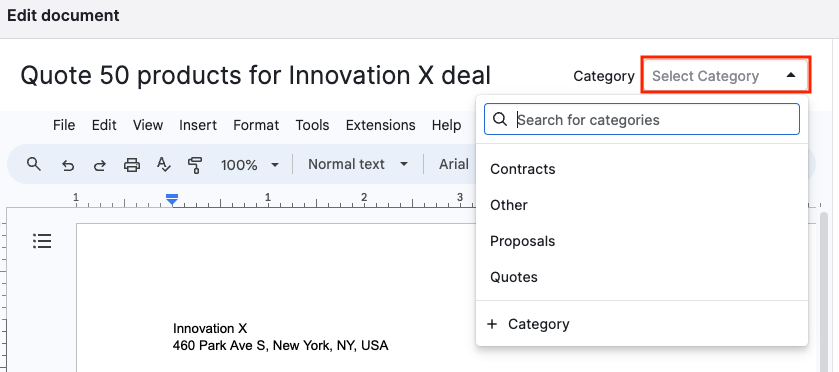Click the blue indent marker on ruler
839x372 pixels.
pos(172,200)
